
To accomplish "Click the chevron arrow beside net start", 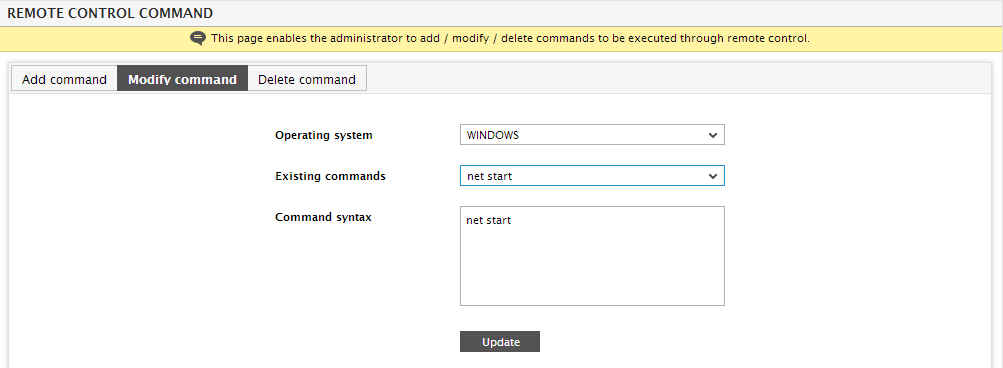I will pyautogui.click(x=713, y=177).
